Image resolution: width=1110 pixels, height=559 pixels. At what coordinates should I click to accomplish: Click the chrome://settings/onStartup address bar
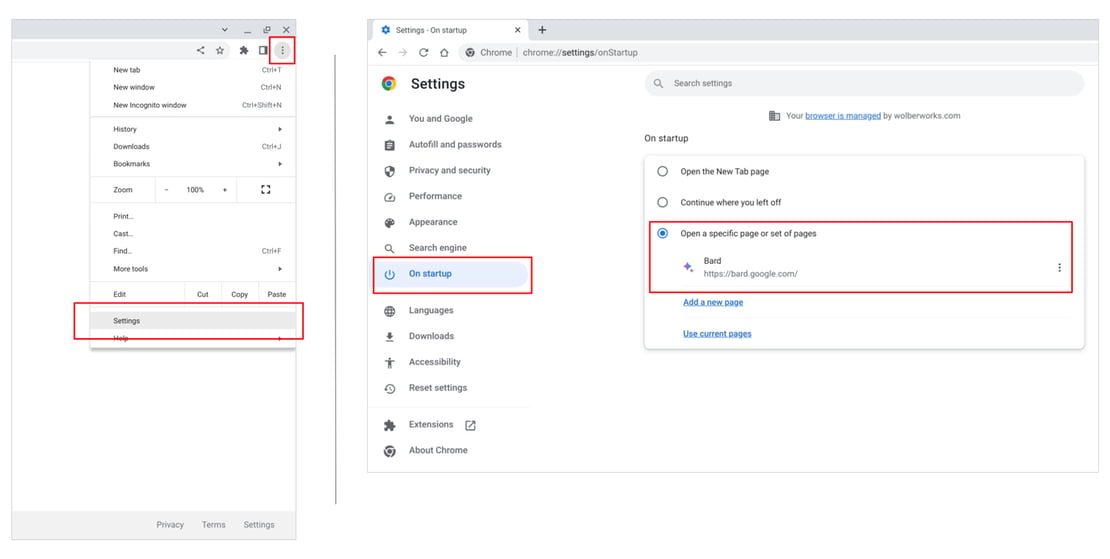tap(580, 52)
